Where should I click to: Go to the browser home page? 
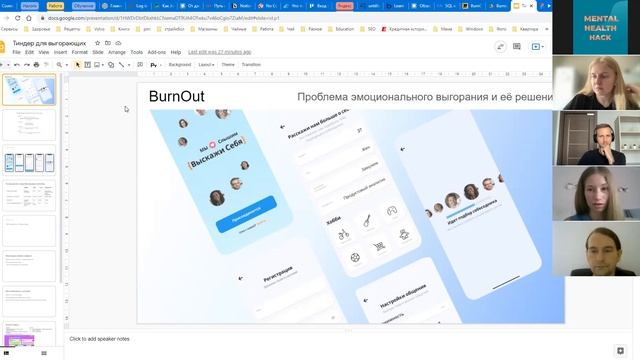point(29,18)
